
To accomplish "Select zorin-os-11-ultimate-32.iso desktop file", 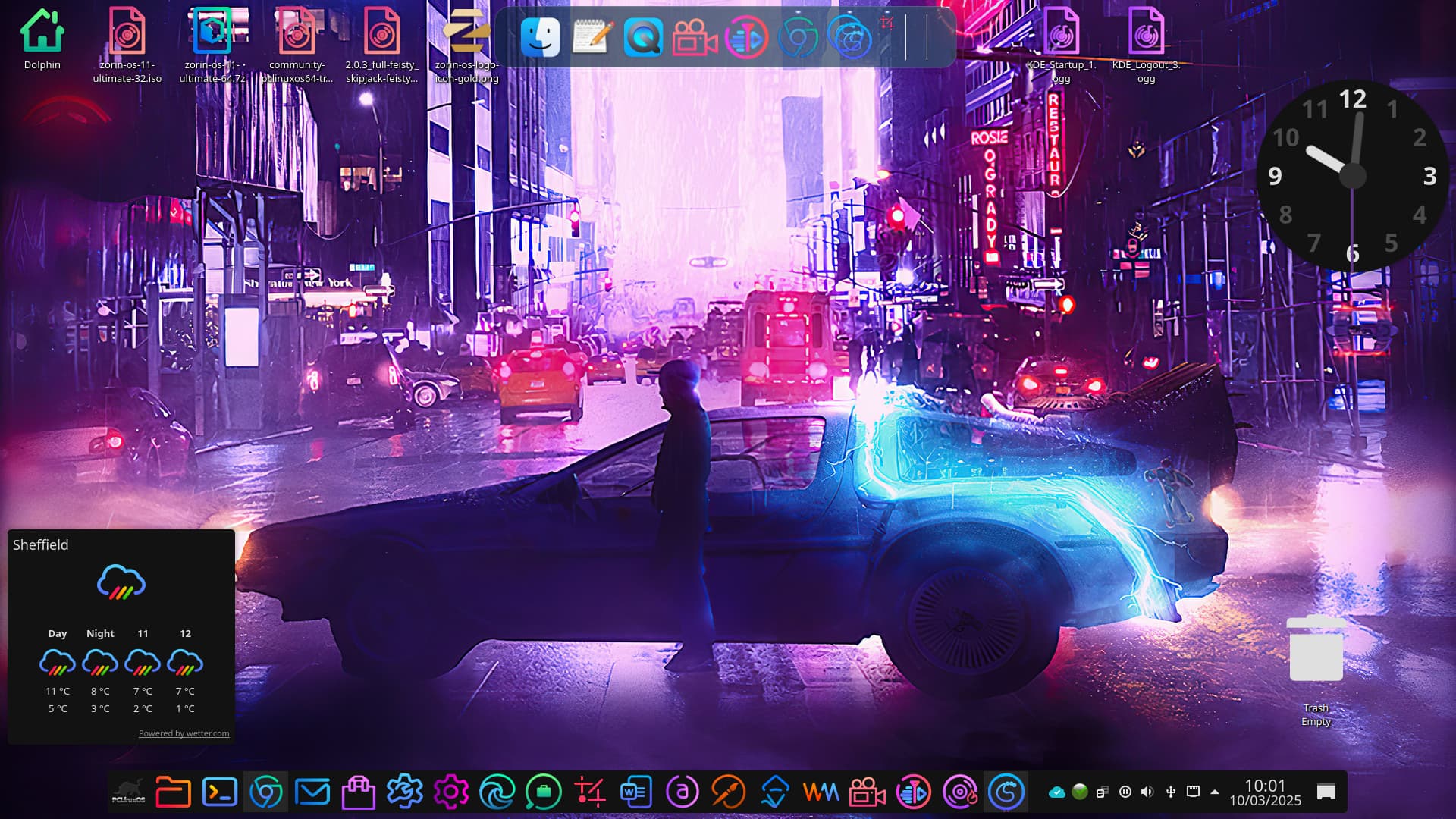I will [x=127, y=45].
